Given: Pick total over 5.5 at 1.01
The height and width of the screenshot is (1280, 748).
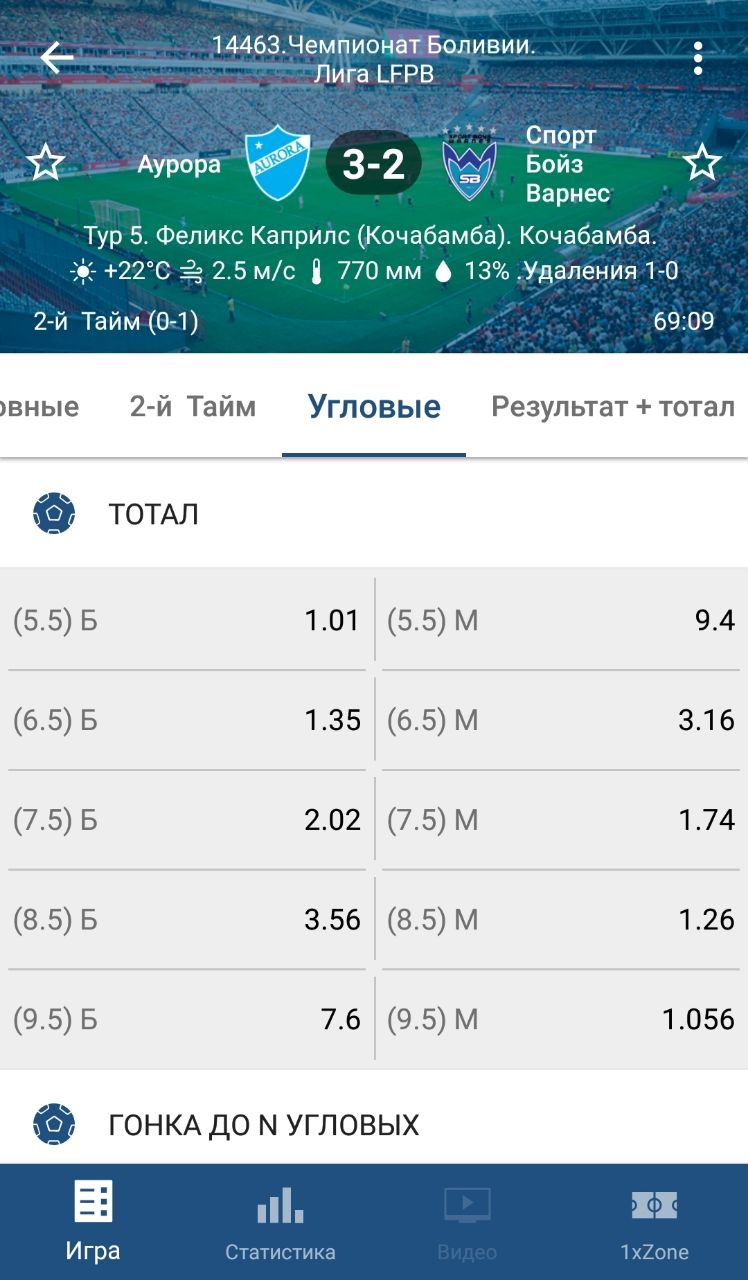Looking at the screenshot, I should coord(187,620).
